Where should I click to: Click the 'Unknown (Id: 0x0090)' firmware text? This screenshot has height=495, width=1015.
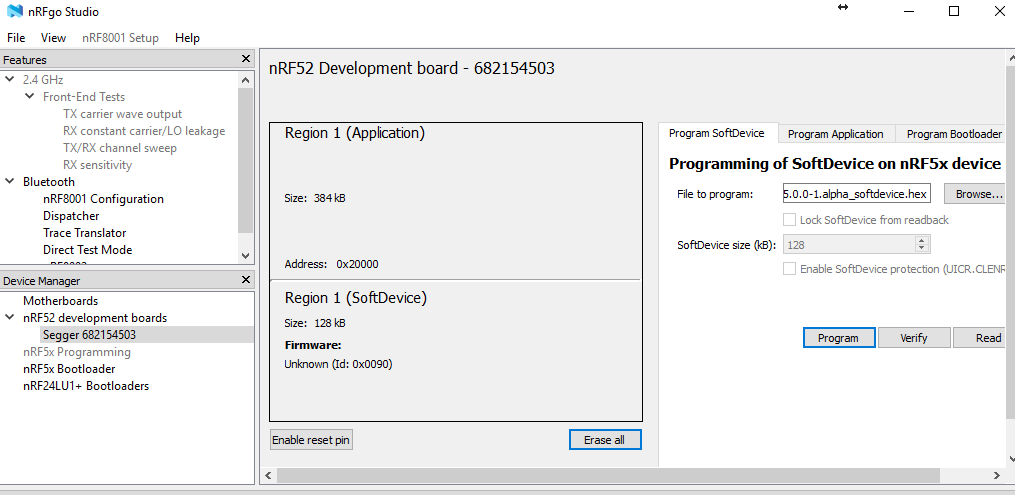(338, 364)
